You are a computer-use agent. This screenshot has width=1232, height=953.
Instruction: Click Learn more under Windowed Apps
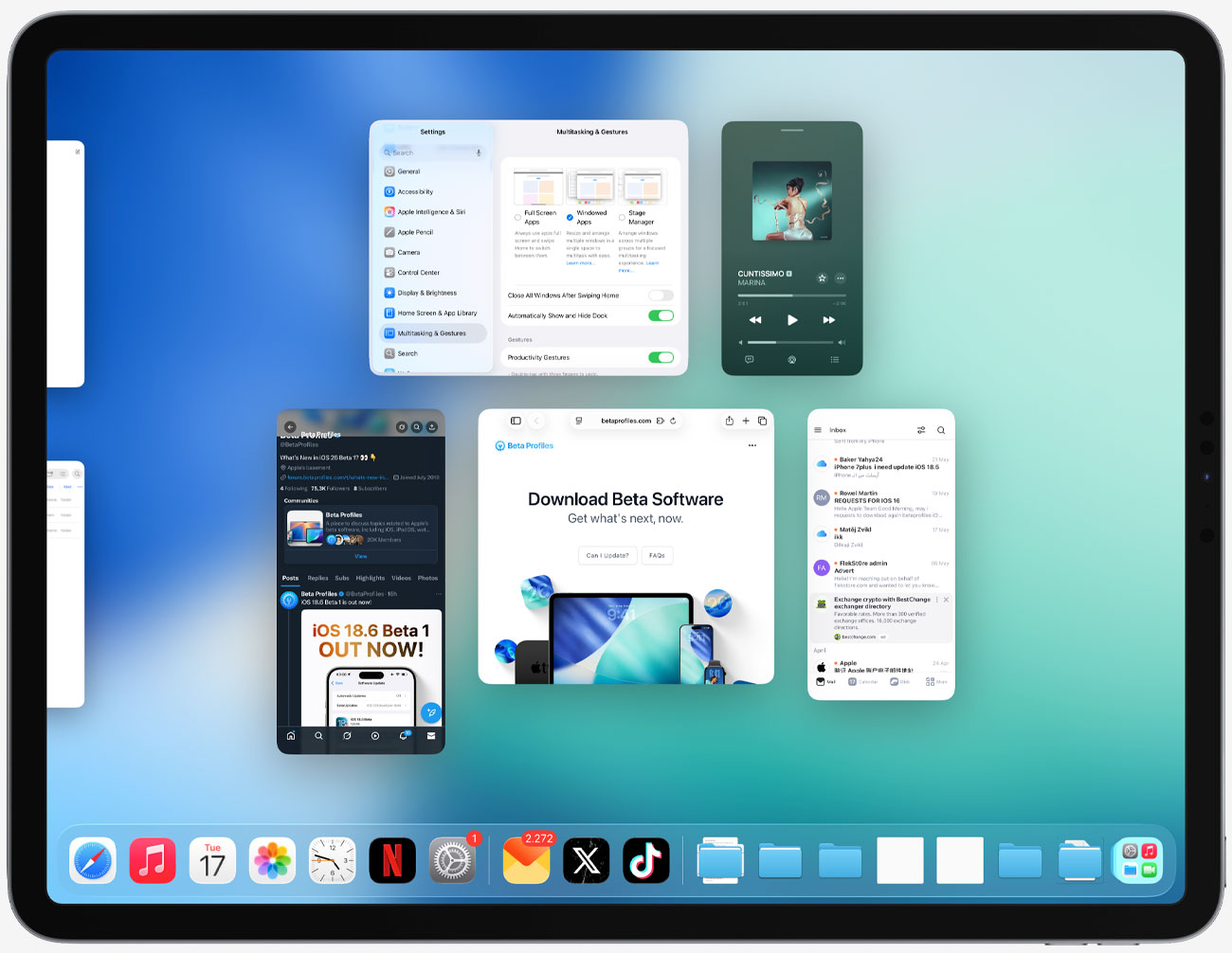click(x=580, y=262)
